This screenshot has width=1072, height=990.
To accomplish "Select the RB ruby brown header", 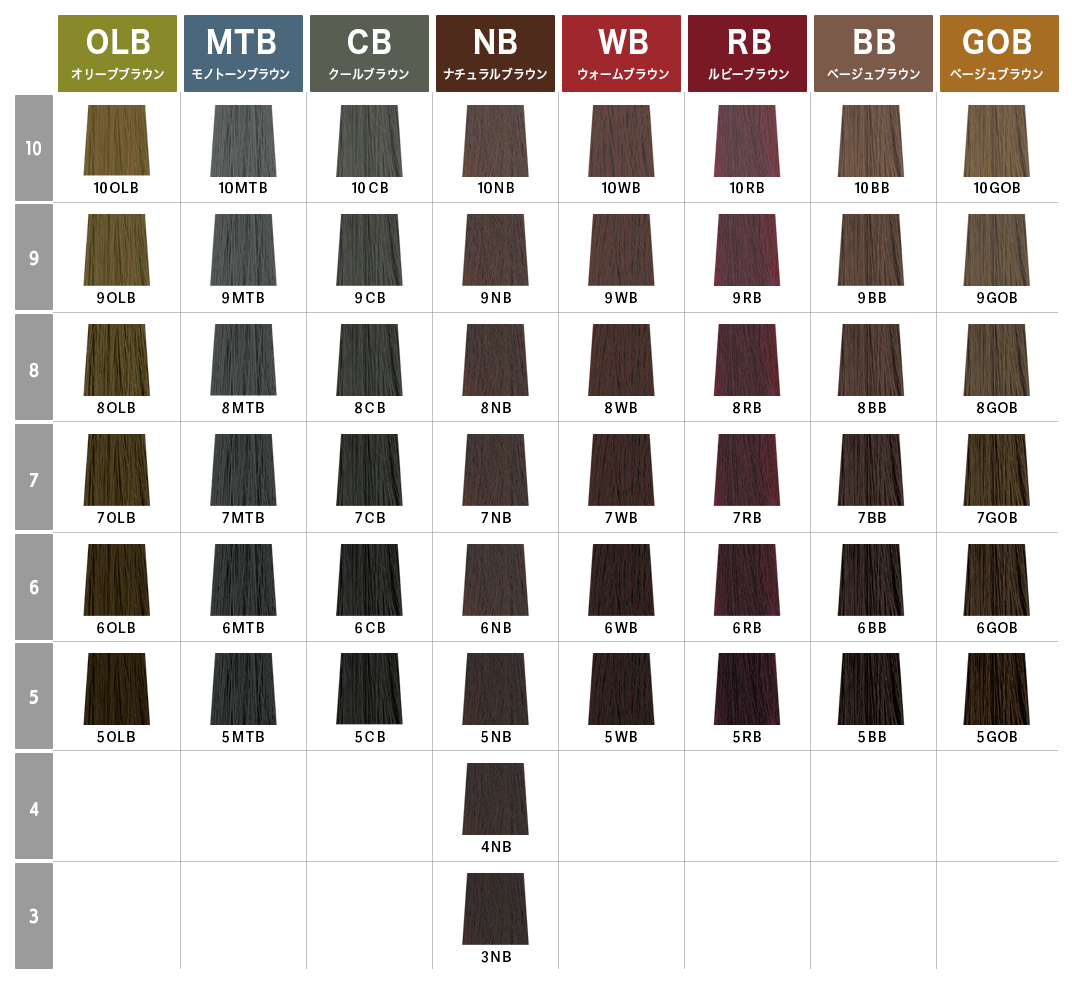I will pos(747,53).
